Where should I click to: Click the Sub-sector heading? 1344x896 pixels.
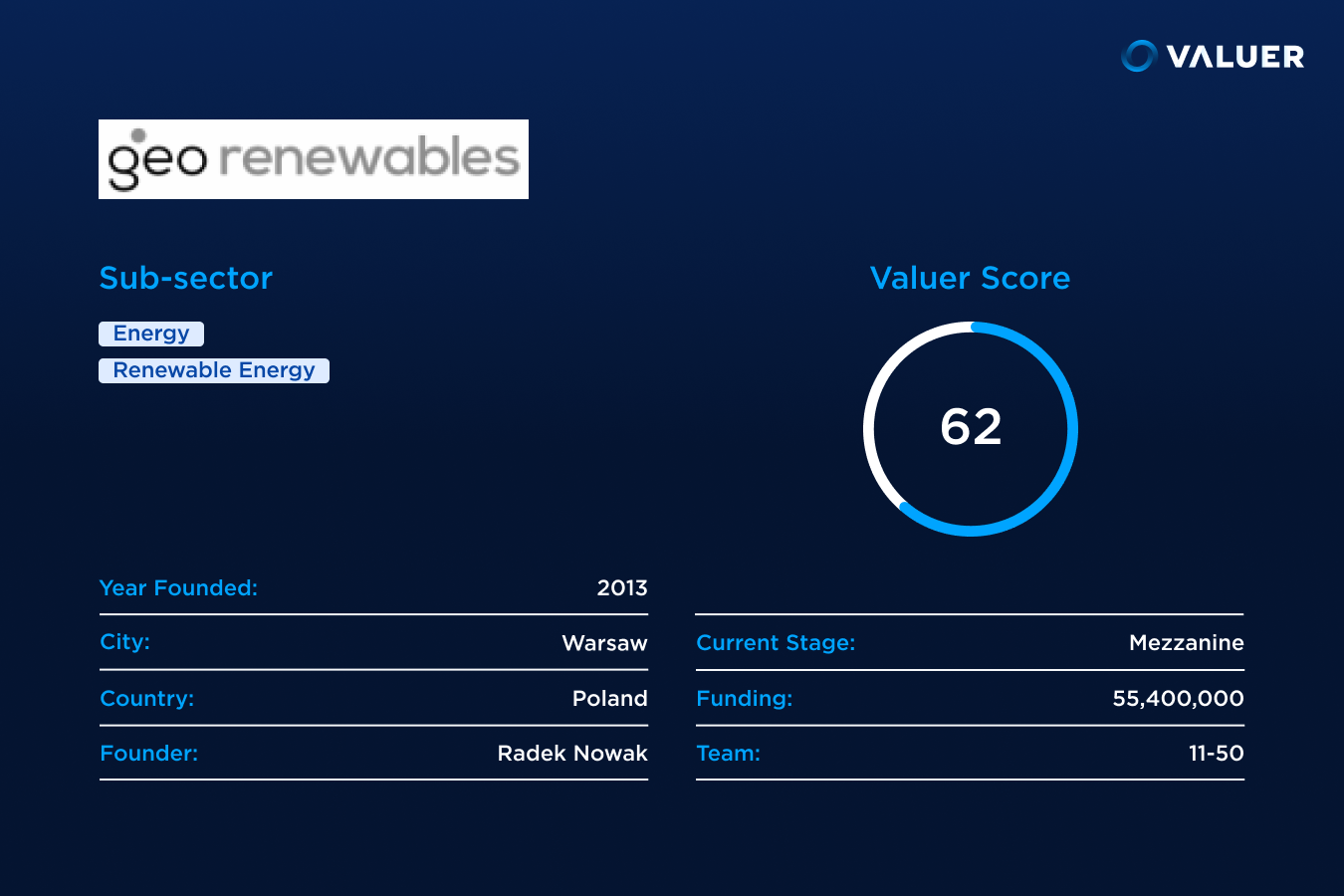point(186,278)
